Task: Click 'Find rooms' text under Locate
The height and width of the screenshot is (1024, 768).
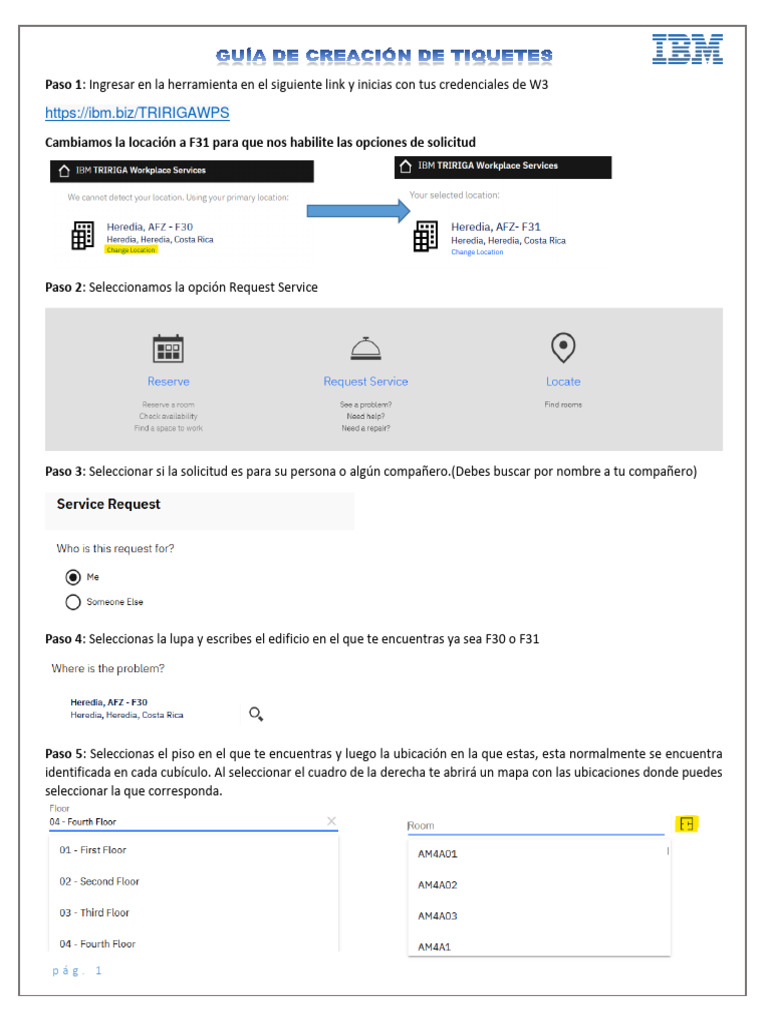Action: point(563,405)
